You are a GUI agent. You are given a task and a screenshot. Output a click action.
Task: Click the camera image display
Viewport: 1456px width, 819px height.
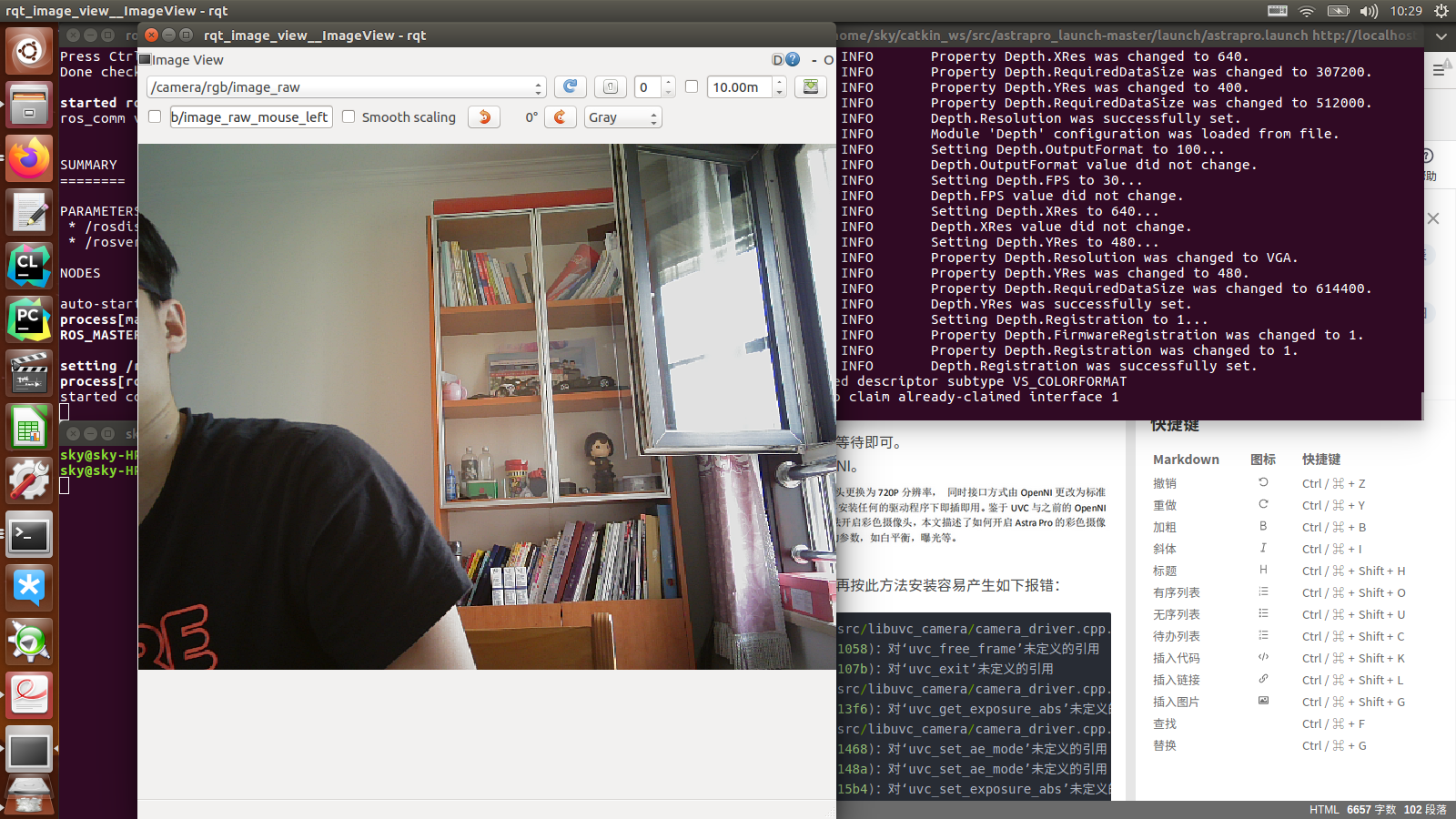[487, 407]
